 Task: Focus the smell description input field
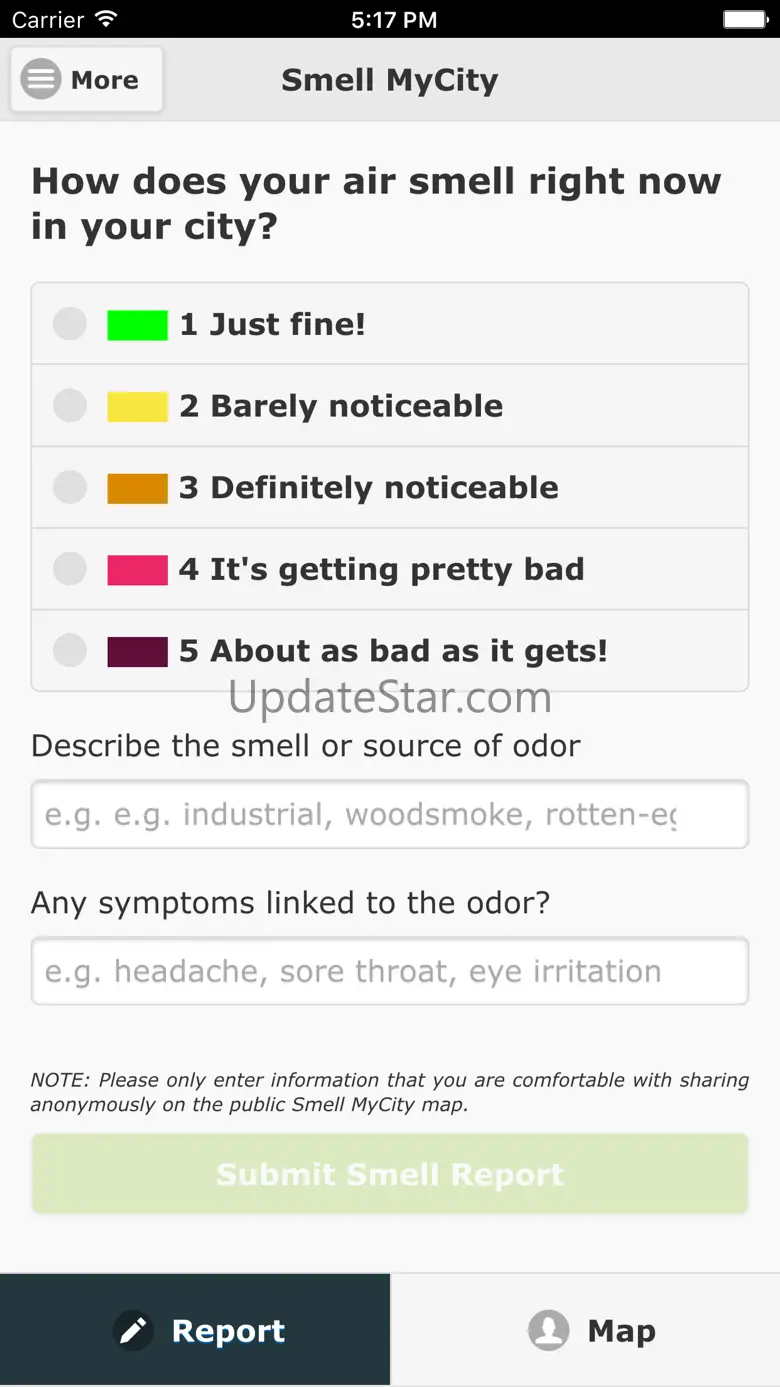point(390,815)
